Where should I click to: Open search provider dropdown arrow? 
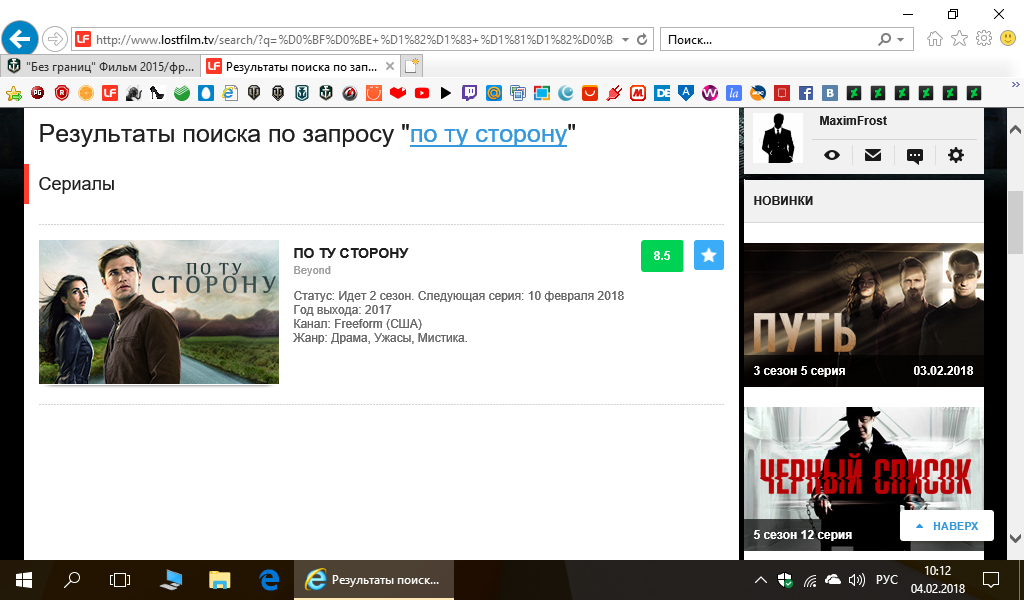[x=901, y=39]
